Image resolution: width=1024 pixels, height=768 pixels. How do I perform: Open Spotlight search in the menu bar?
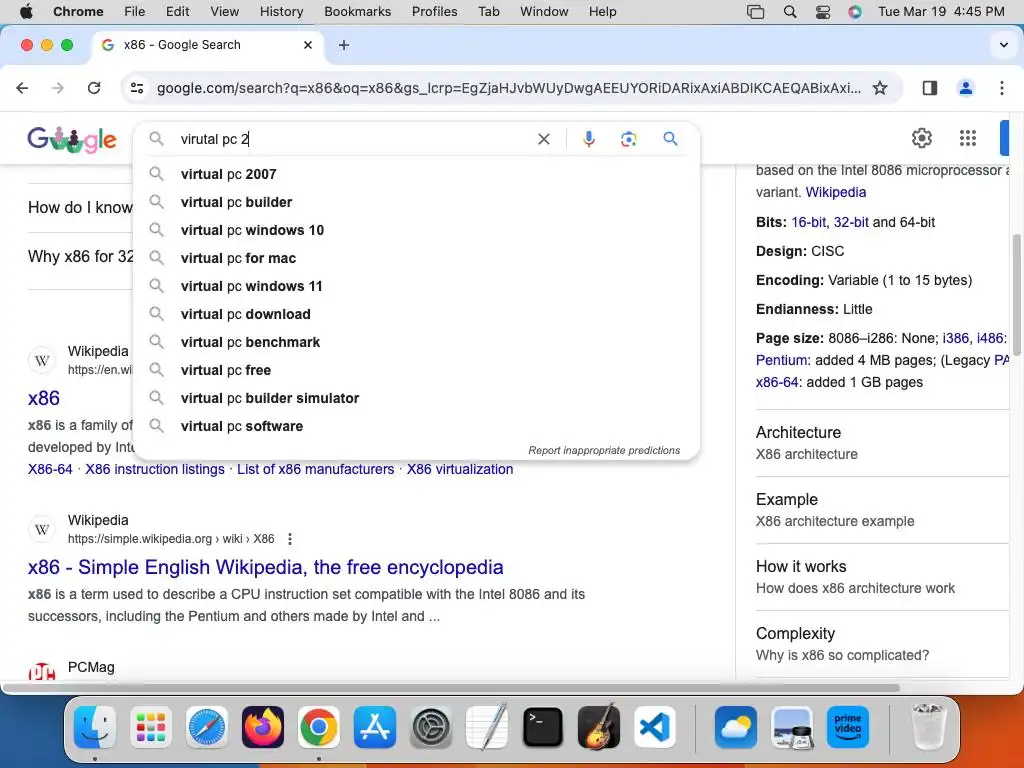pos(790,12)
